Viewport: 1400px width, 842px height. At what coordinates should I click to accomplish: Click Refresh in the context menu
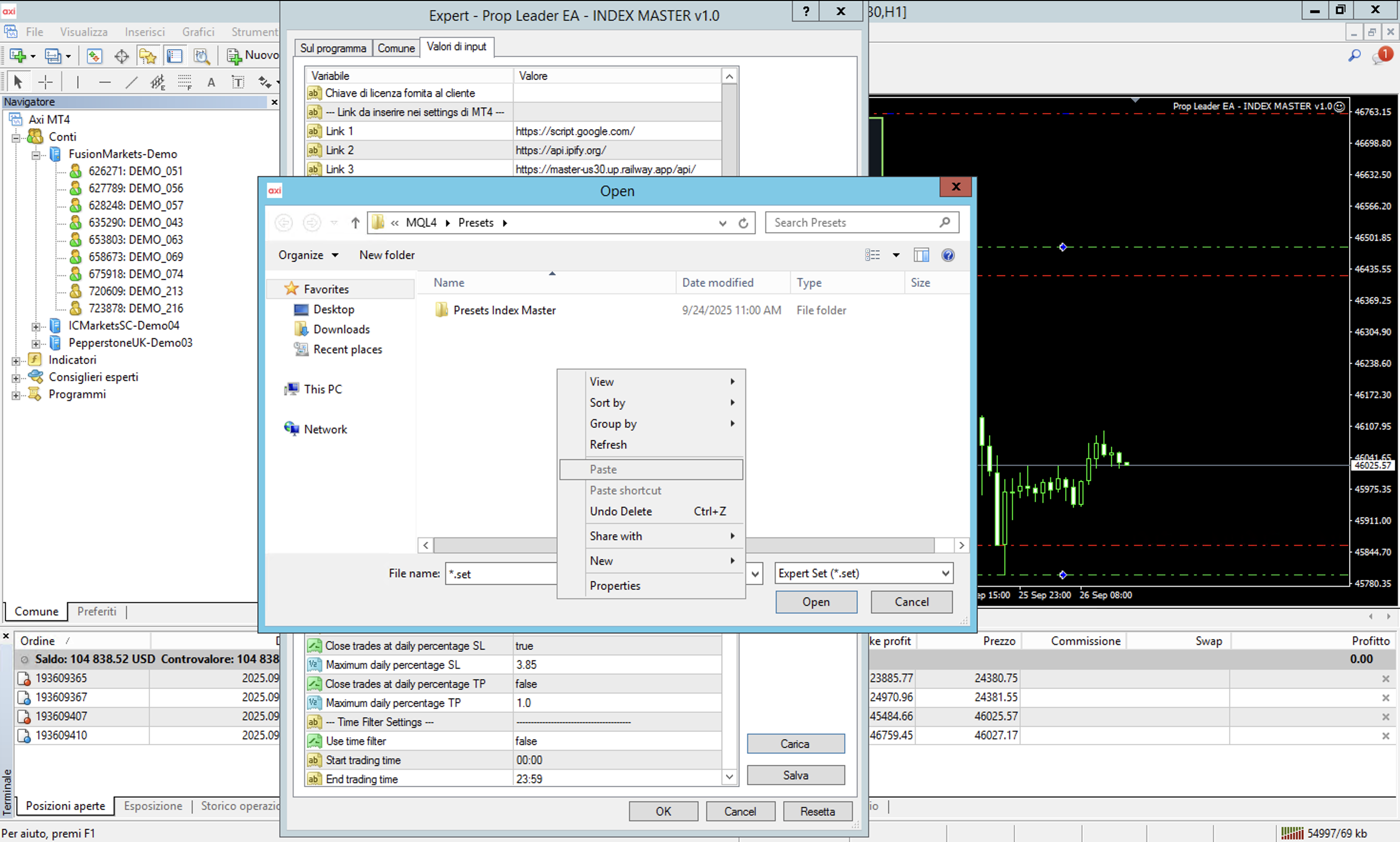(608, 445)
